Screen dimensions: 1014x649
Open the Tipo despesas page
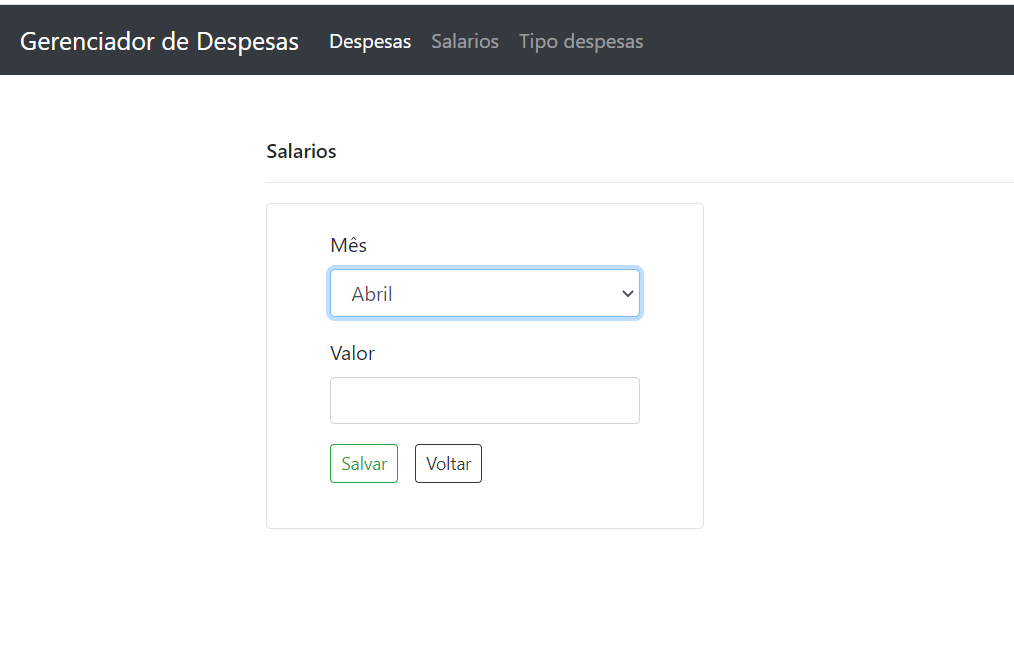click(580, 41)
